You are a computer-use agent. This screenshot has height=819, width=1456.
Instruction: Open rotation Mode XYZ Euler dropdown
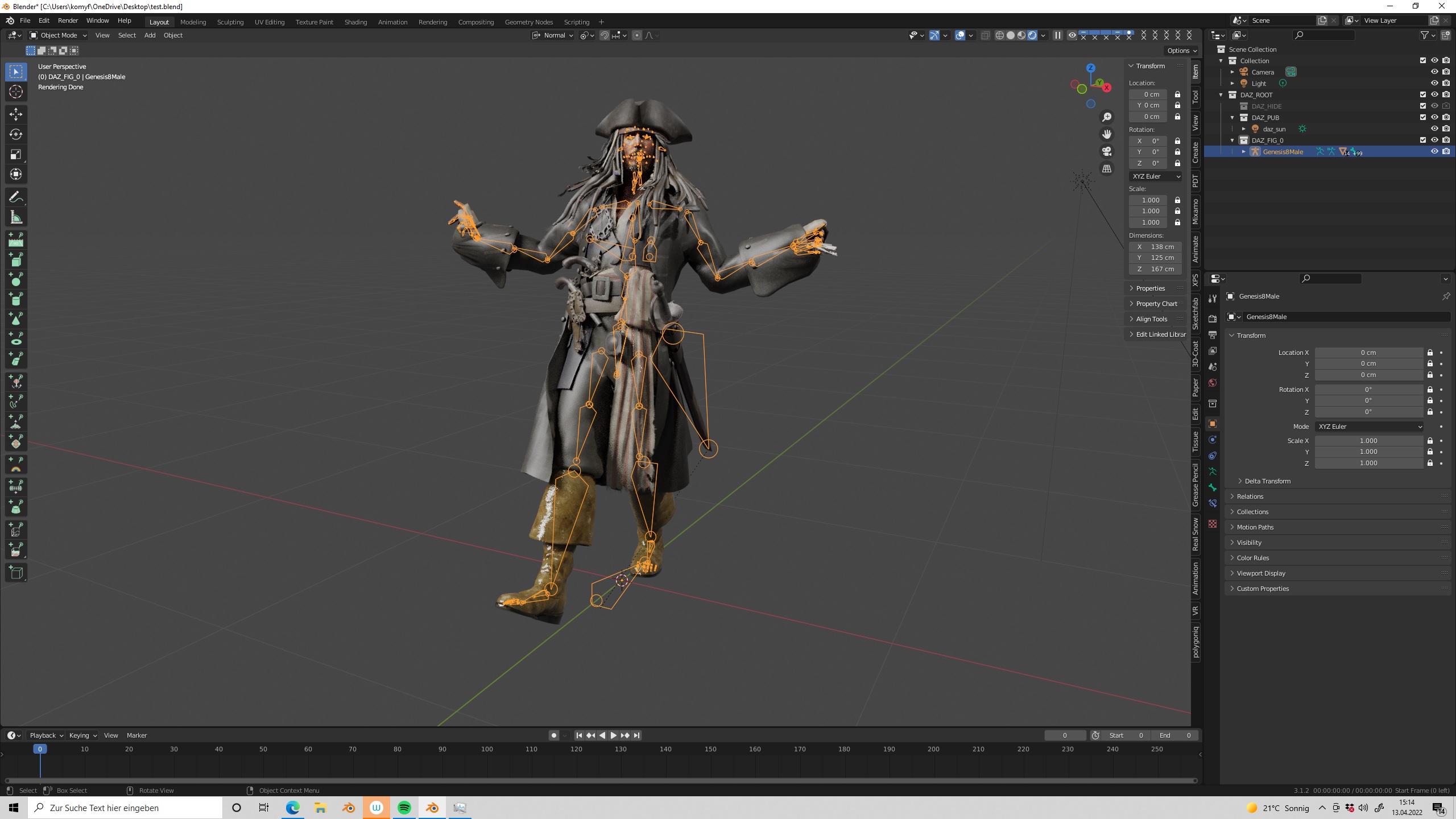tap(1370, 427)
